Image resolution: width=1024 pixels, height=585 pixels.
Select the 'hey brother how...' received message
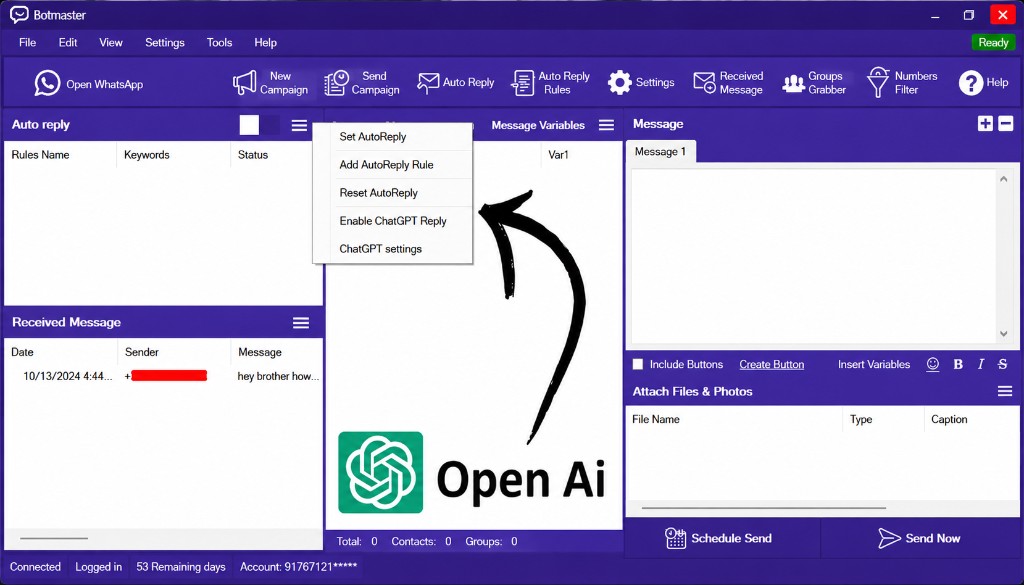(278, 376)
